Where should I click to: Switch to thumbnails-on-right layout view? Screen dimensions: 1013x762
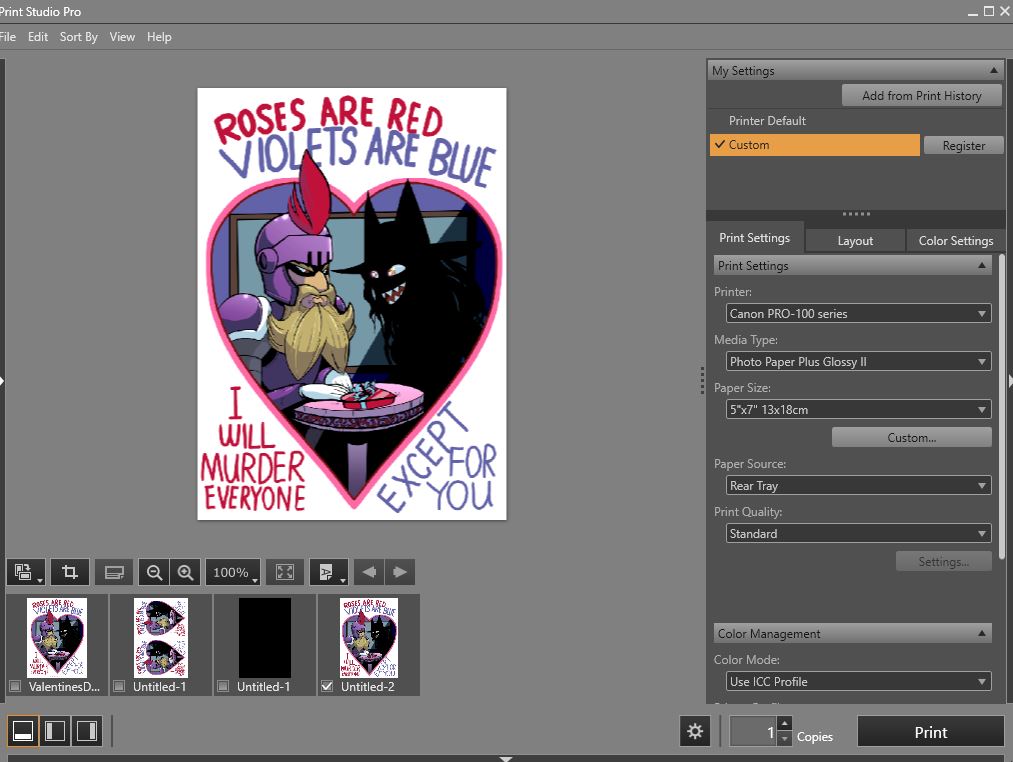pyautogui.click(x=87, y=731)
